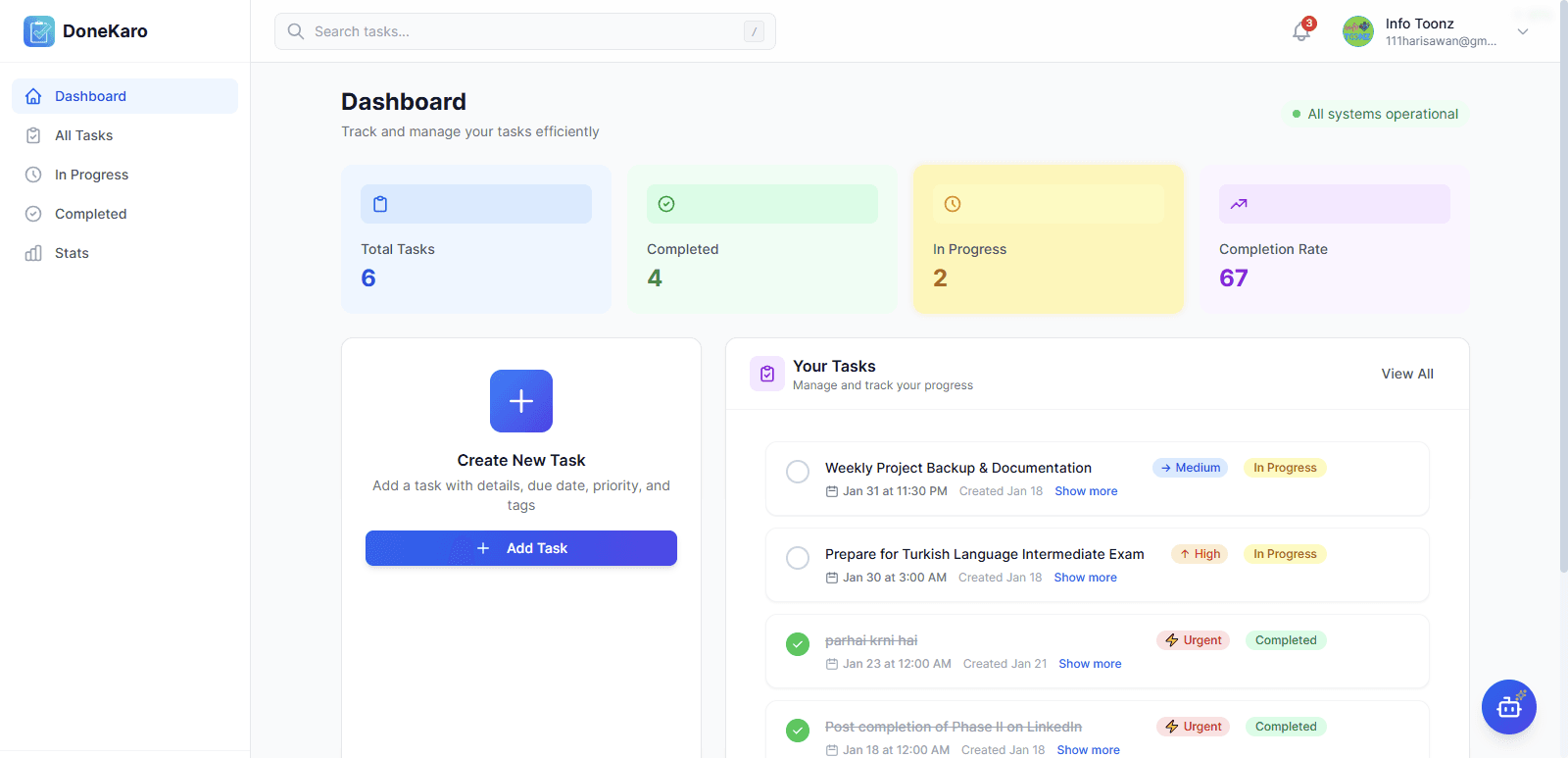Image resolution: width=1568 pixels, height=758 pixels.
Task: Click the High priority badge
Action: [1200, 554]
